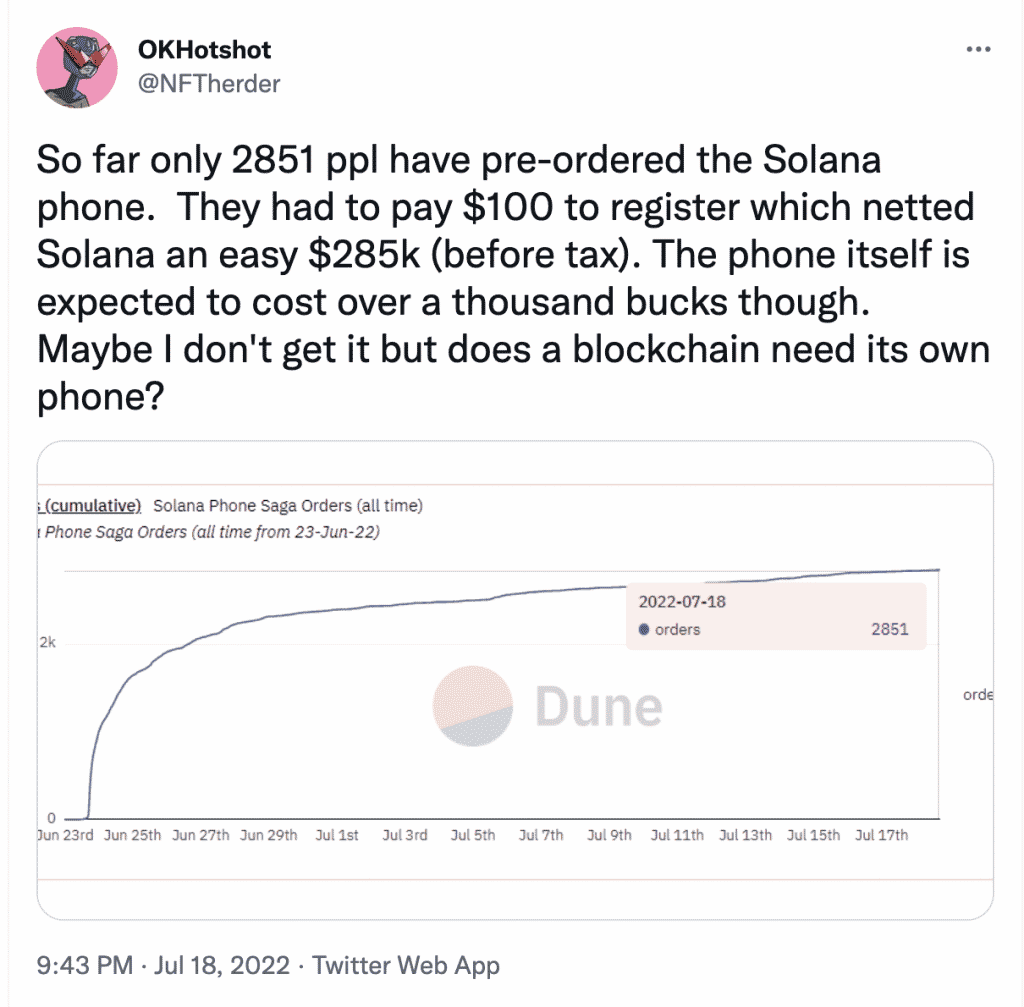Select Solana Phone Saga Orders (all time) tab
The width and height of the screenshot is (1024, 1007).
[288, 505]
